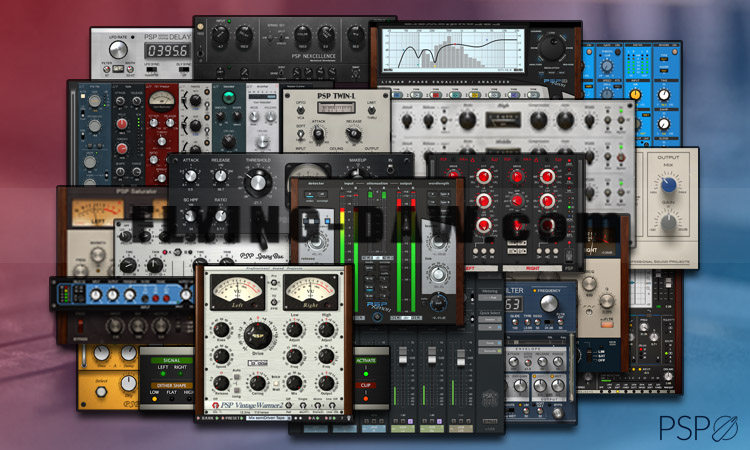Click the small VU meter on the red rack module
Screen dimensions: 750x450
(162, 100)
